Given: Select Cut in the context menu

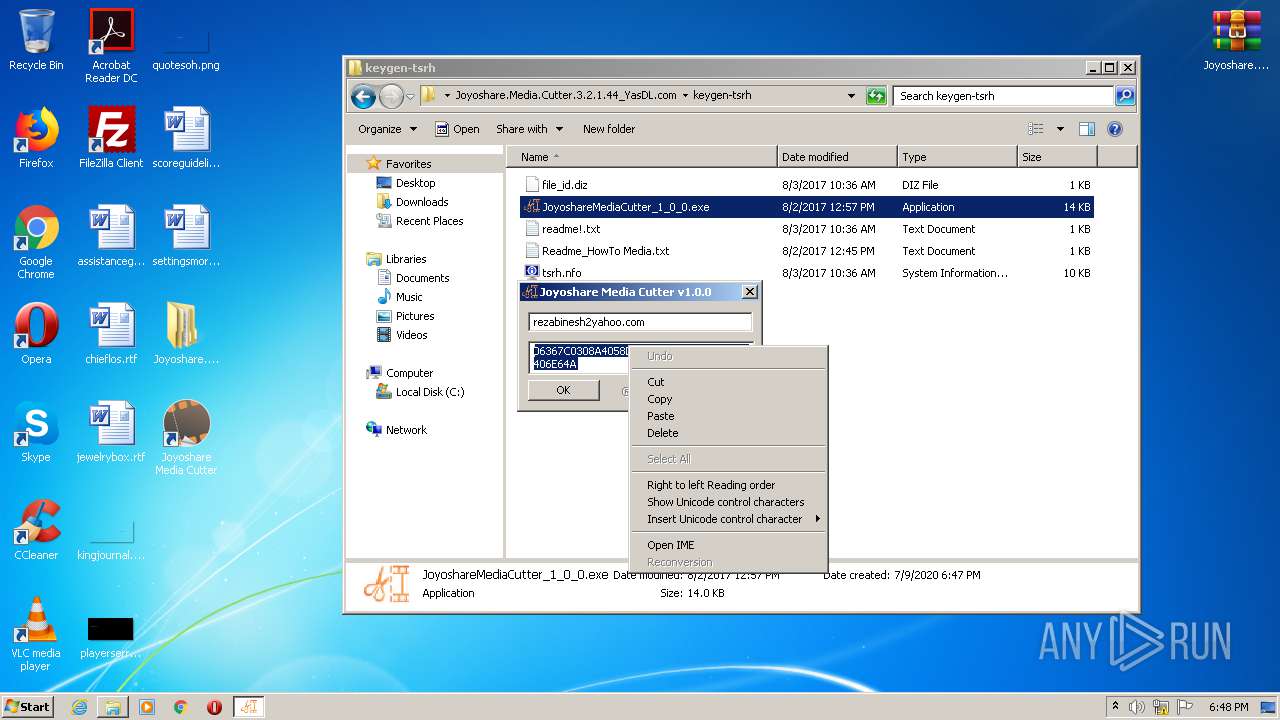Looking at the screenshot, I should point(729,382).
